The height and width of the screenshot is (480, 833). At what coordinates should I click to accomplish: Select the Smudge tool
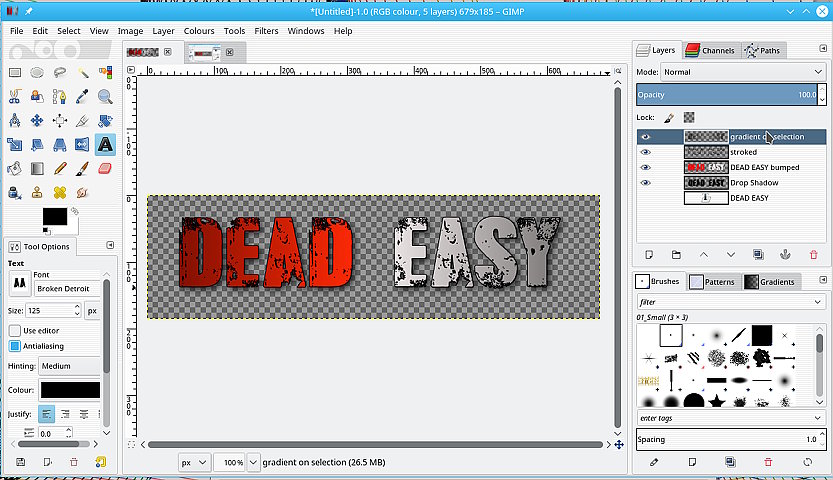83,192
